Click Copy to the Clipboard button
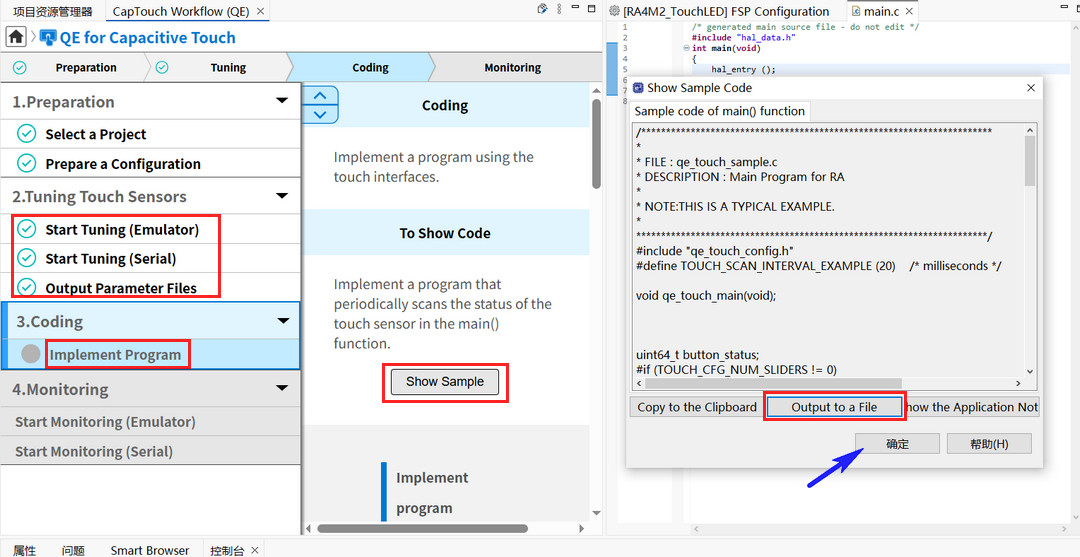 pos(696,407)
